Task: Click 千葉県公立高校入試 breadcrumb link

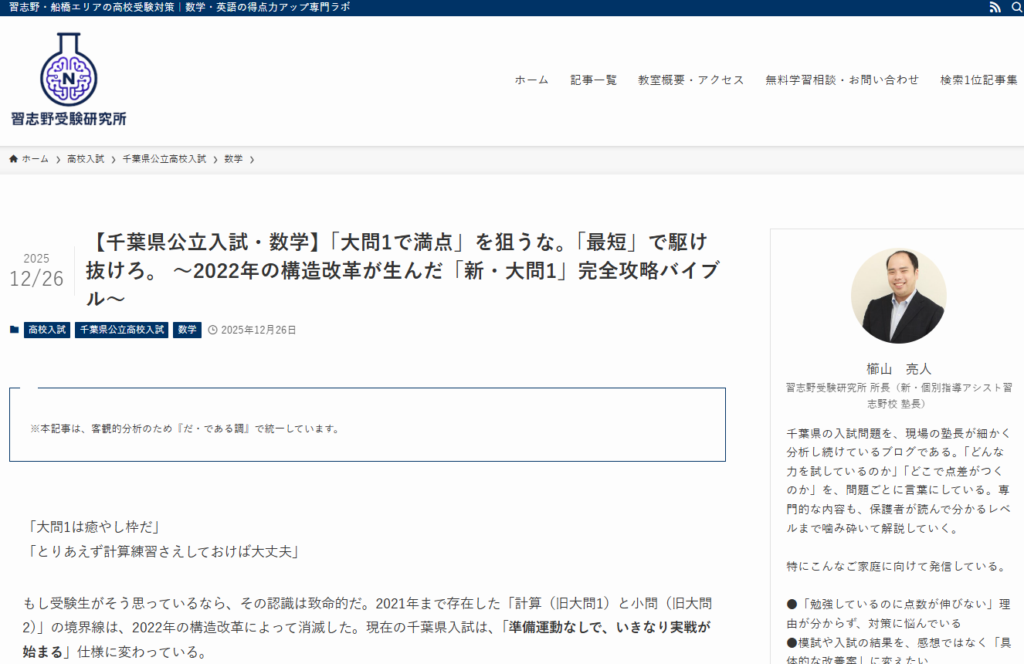Action: (164, 159)
